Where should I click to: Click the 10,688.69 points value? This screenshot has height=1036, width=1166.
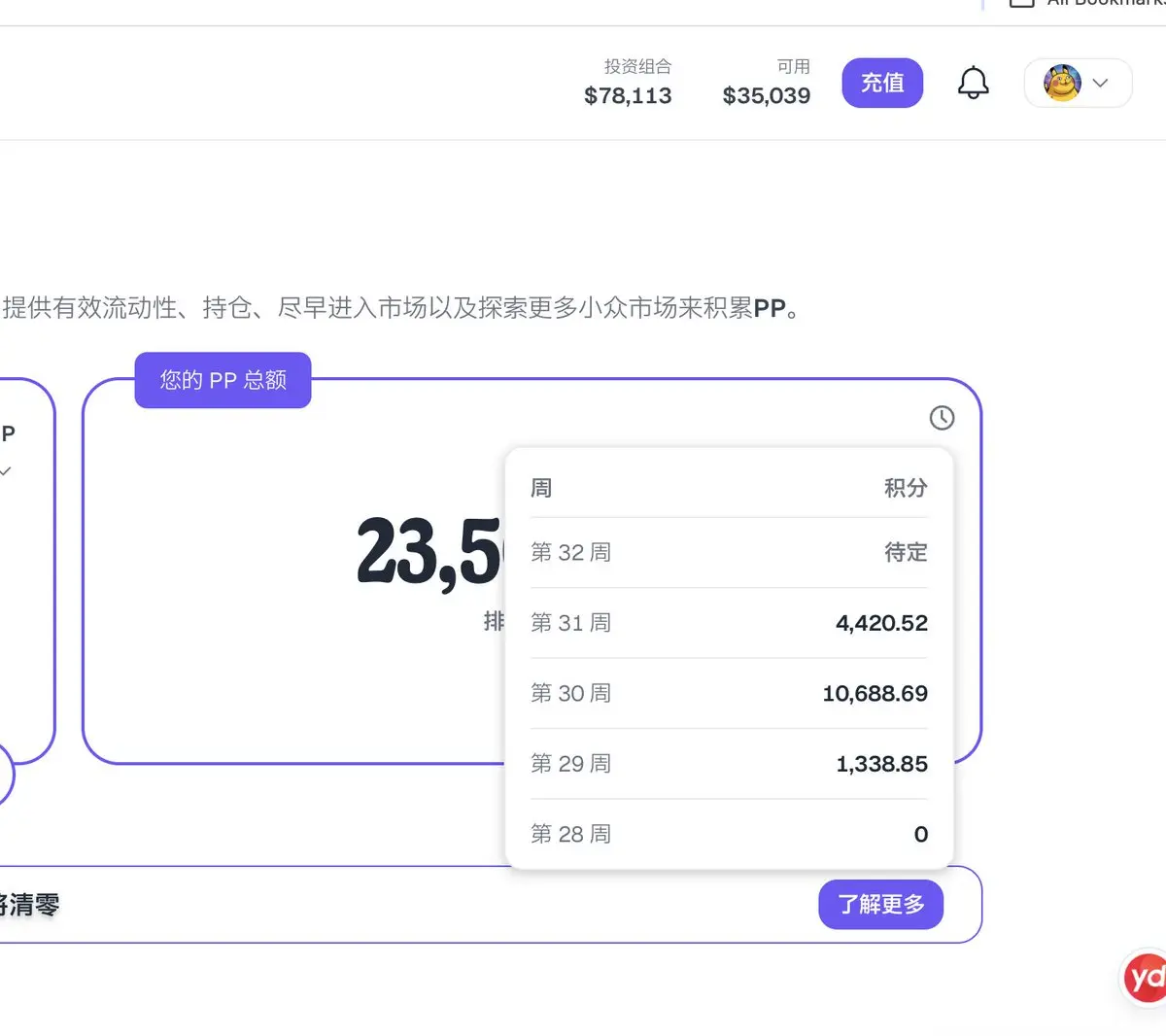click(x=874, y=693)
